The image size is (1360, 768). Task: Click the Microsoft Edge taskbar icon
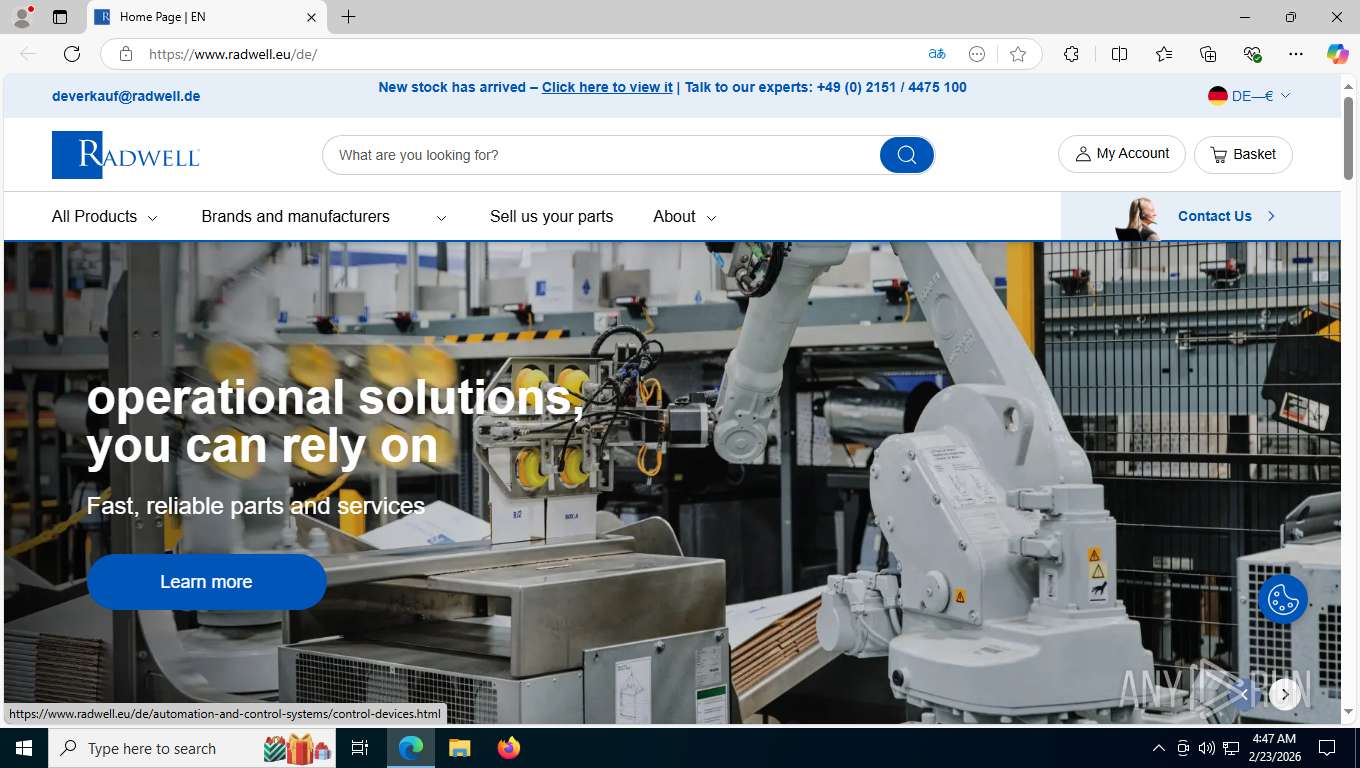tap(411, 748)
